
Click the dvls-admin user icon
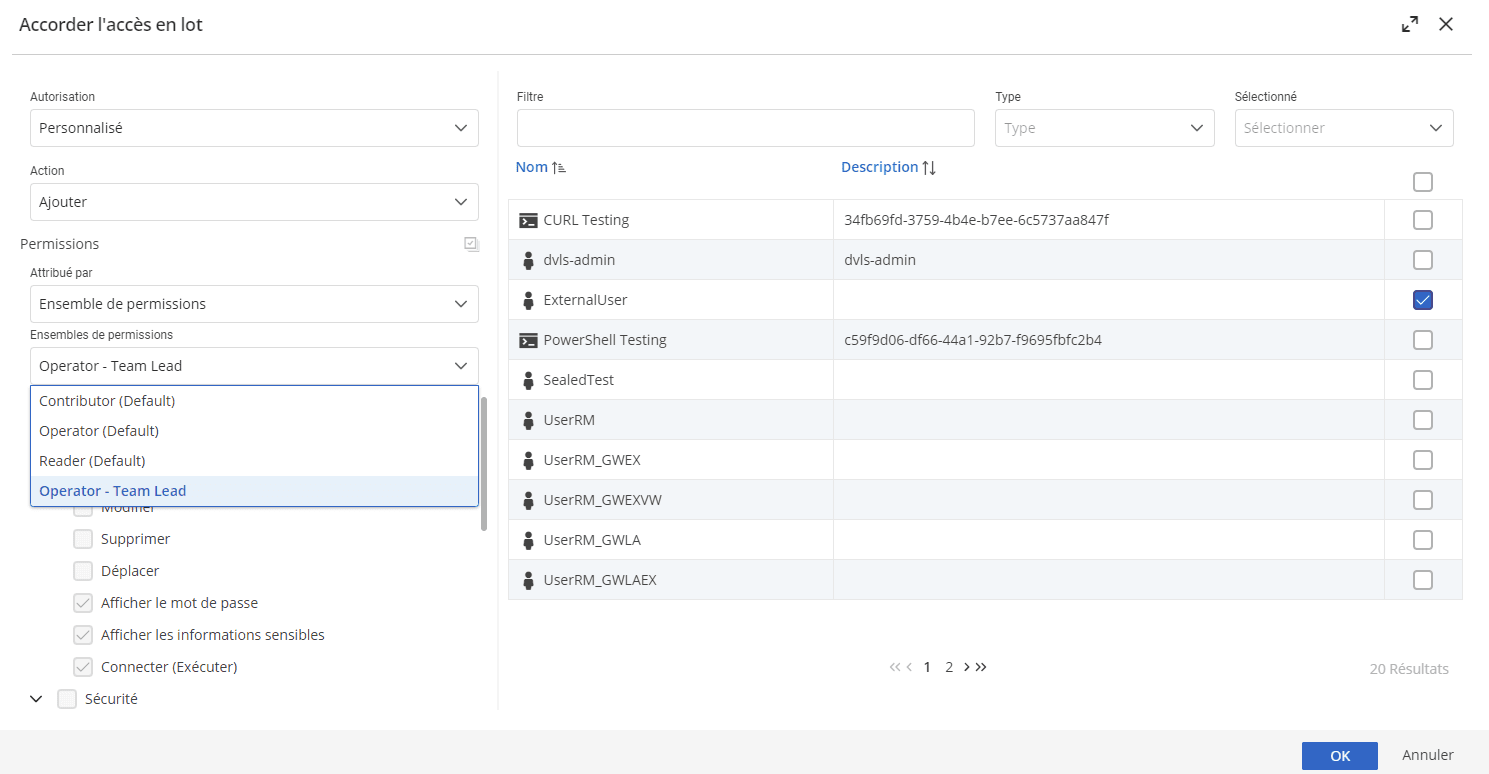(x=528, y=260)
